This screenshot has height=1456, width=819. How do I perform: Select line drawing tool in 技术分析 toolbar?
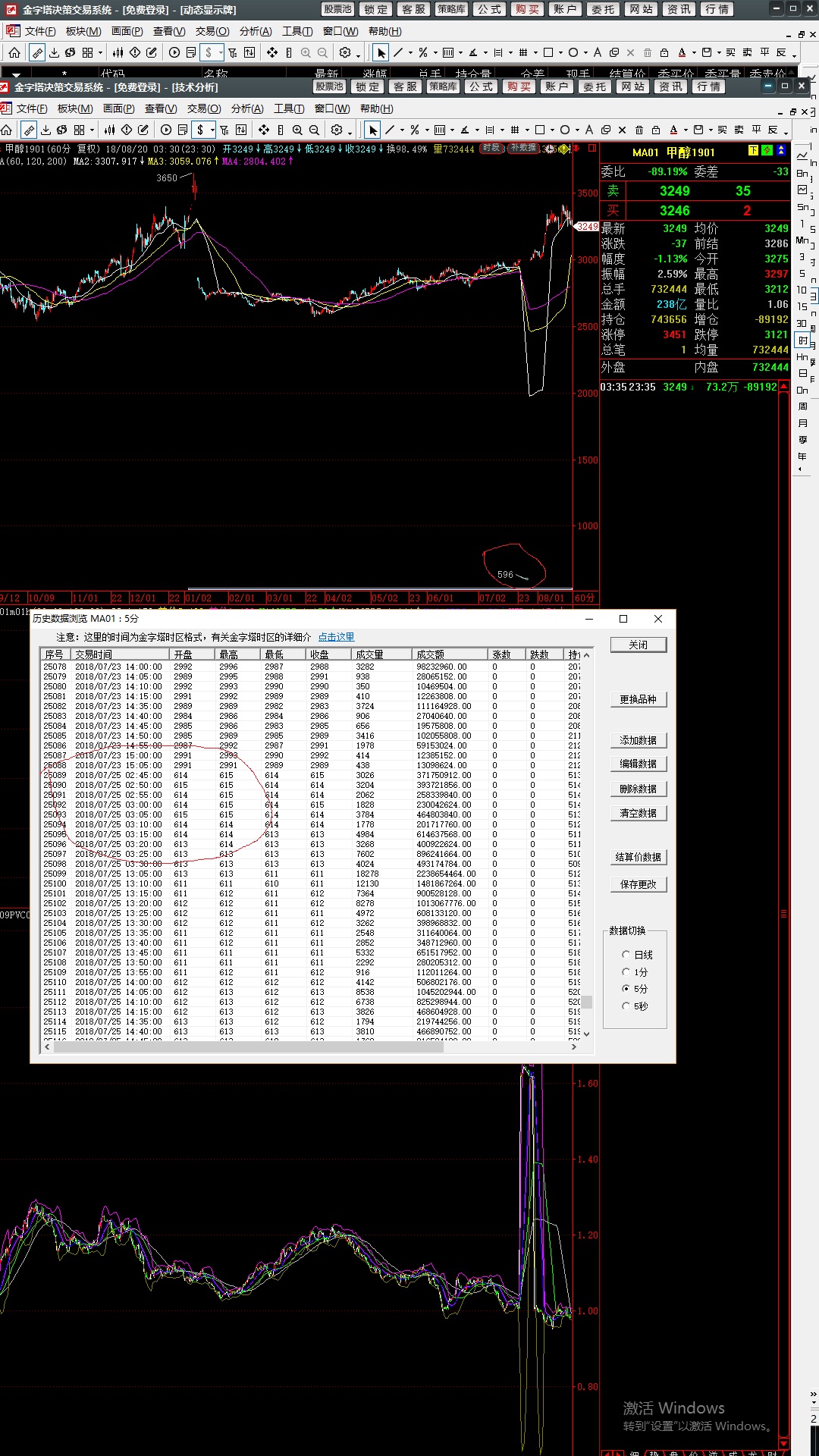390,130
